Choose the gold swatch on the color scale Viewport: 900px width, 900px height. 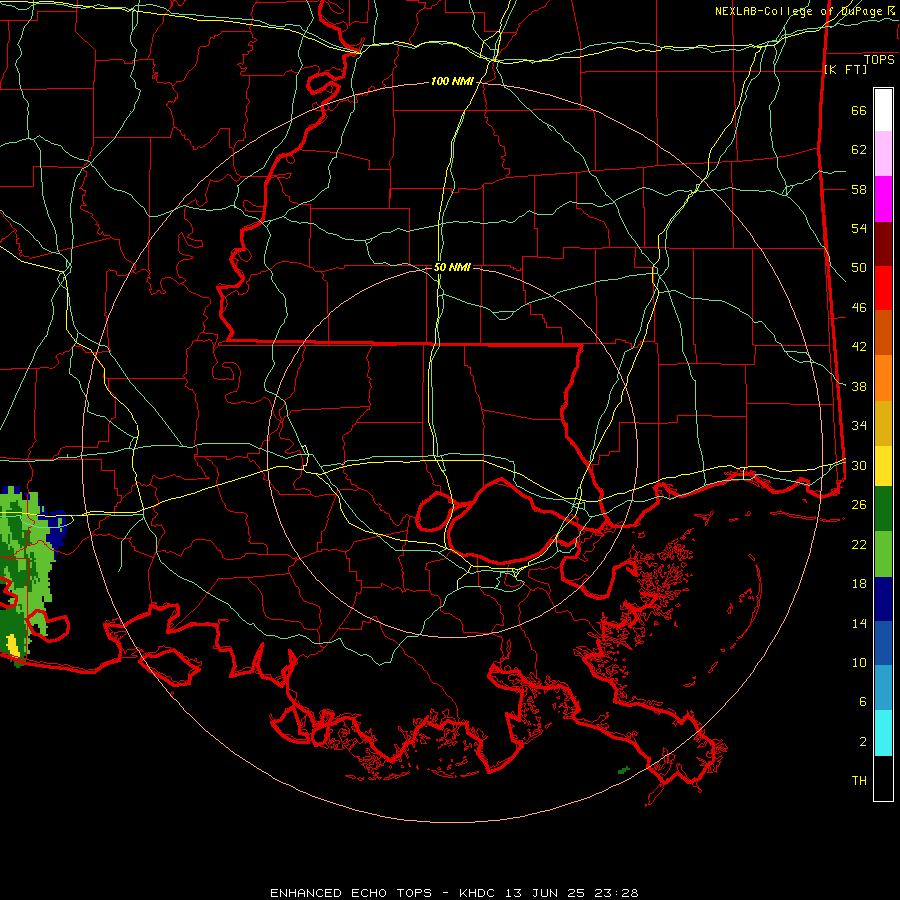(x=883, y=423)
